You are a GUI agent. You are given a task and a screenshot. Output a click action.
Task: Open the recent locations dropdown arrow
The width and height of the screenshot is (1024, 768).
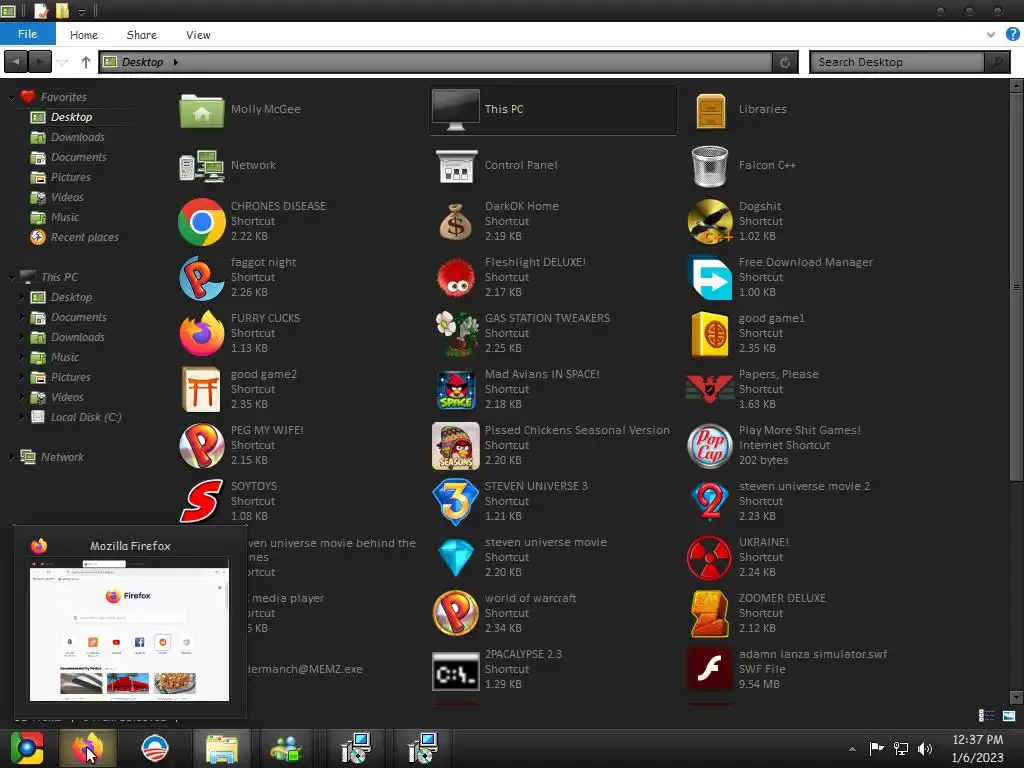tap(63, 63)
